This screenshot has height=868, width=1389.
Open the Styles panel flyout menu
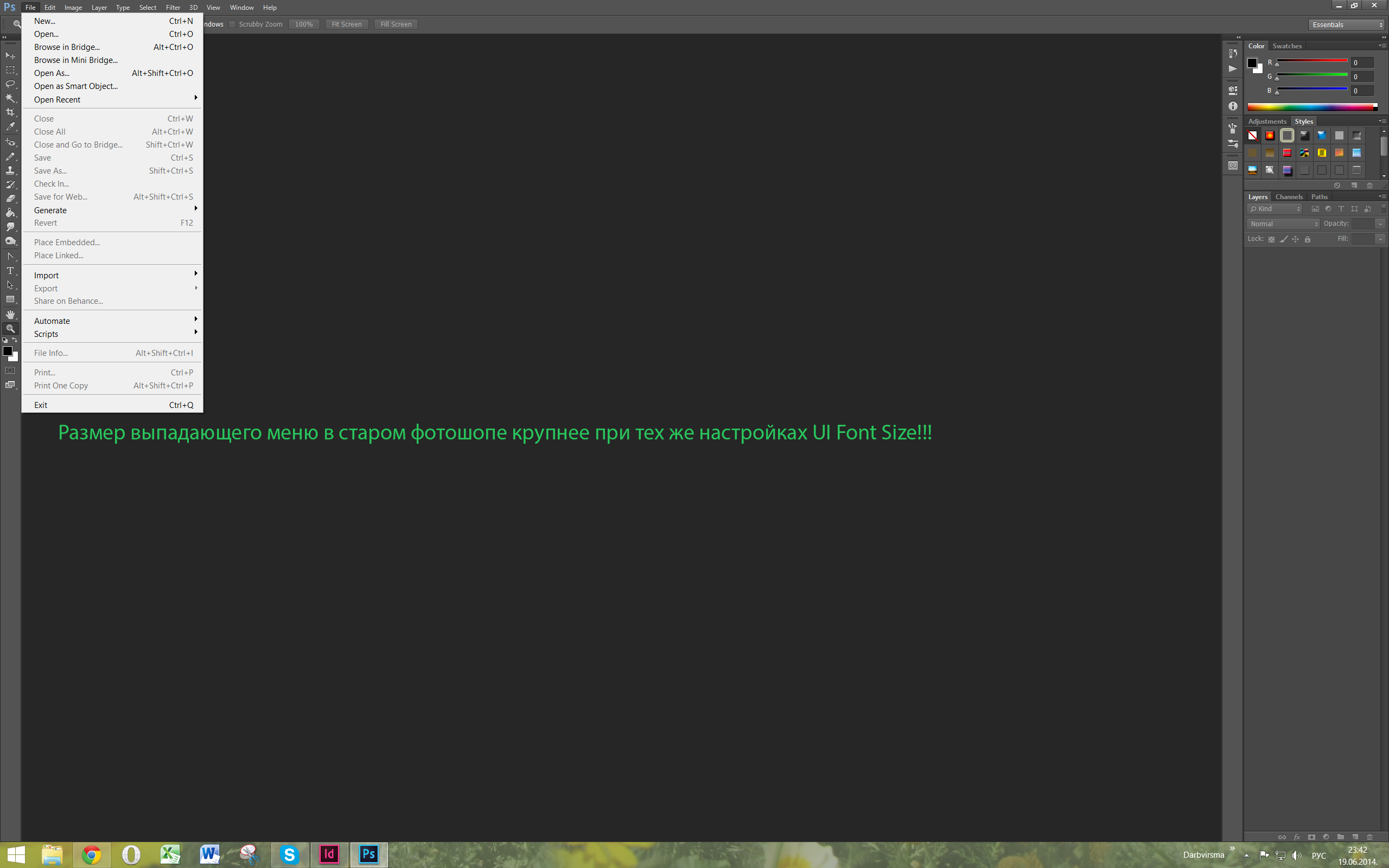click(x=1382, y=120)
